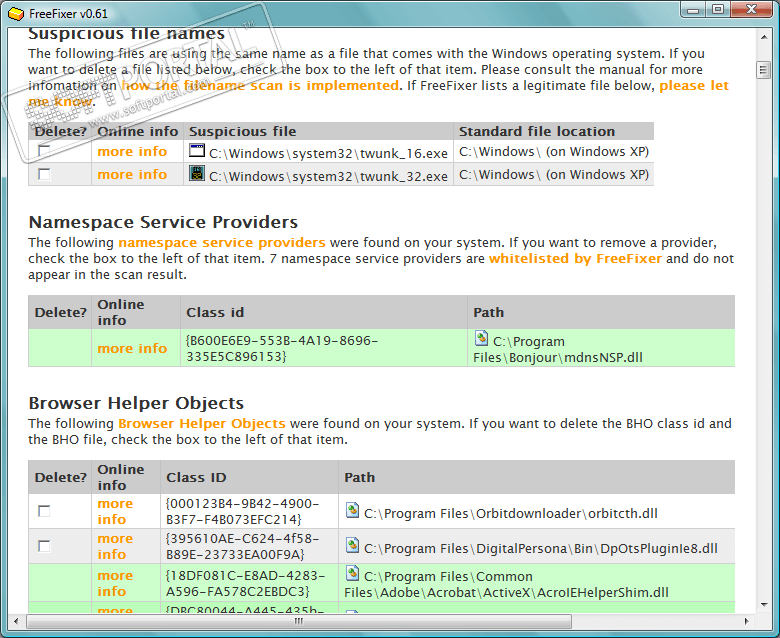Click the vertical scrollbar down arrow
The image size is (780, 638).
764,605
